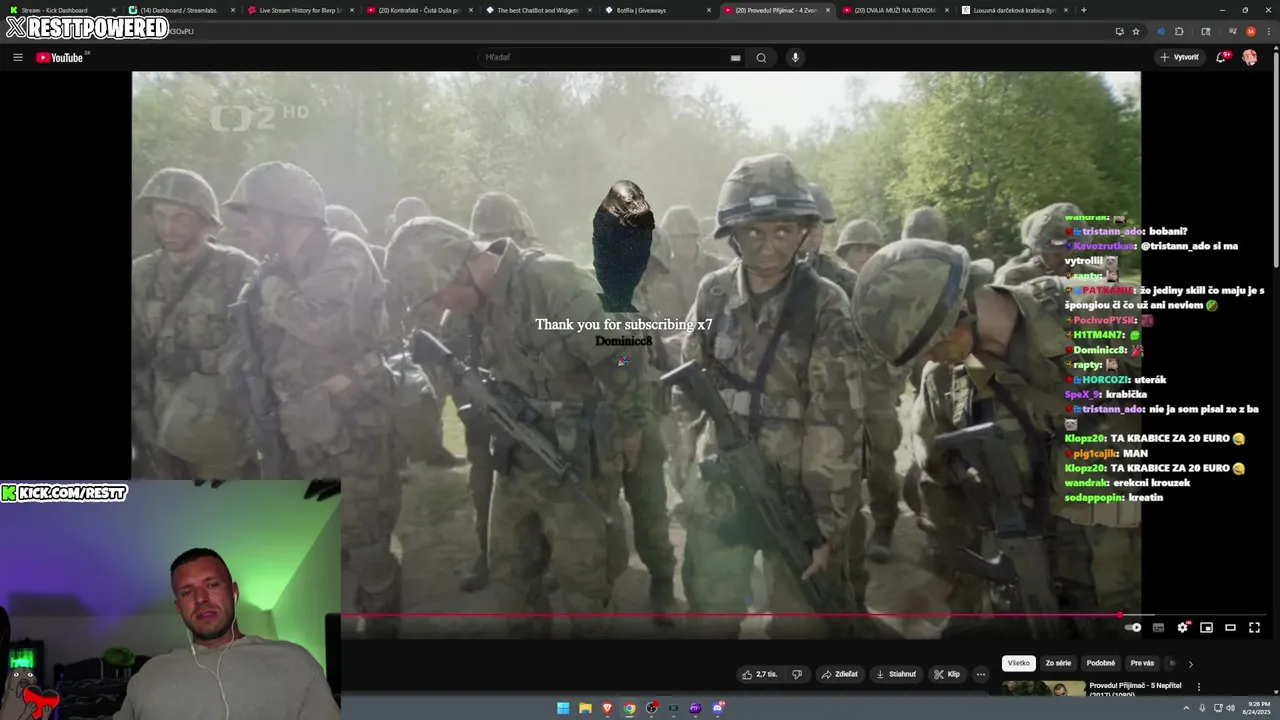This screenshot has height=720, width=1280.
Task: Open the Vytvoriť create button
Action: [x=1180, y=57]
